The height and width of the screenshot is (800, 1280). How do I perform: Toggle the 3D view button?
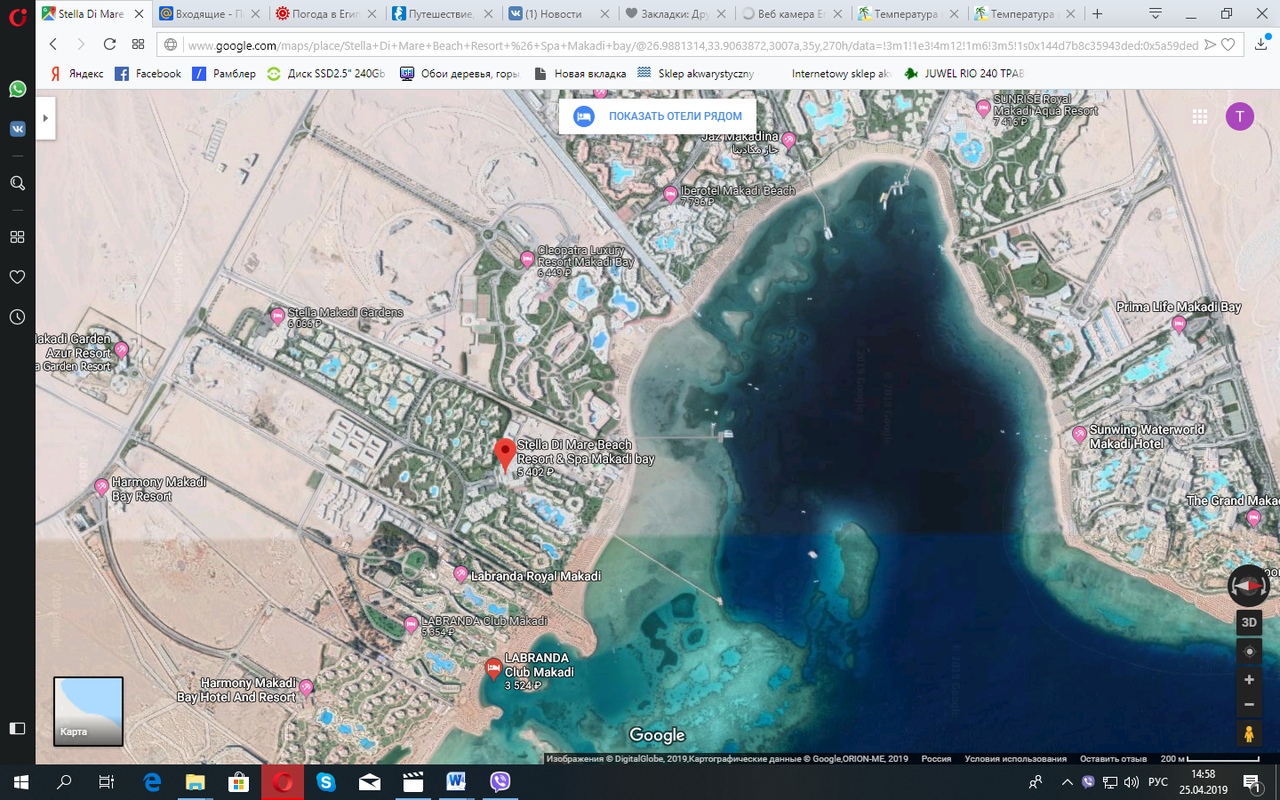click(1249, 622)
